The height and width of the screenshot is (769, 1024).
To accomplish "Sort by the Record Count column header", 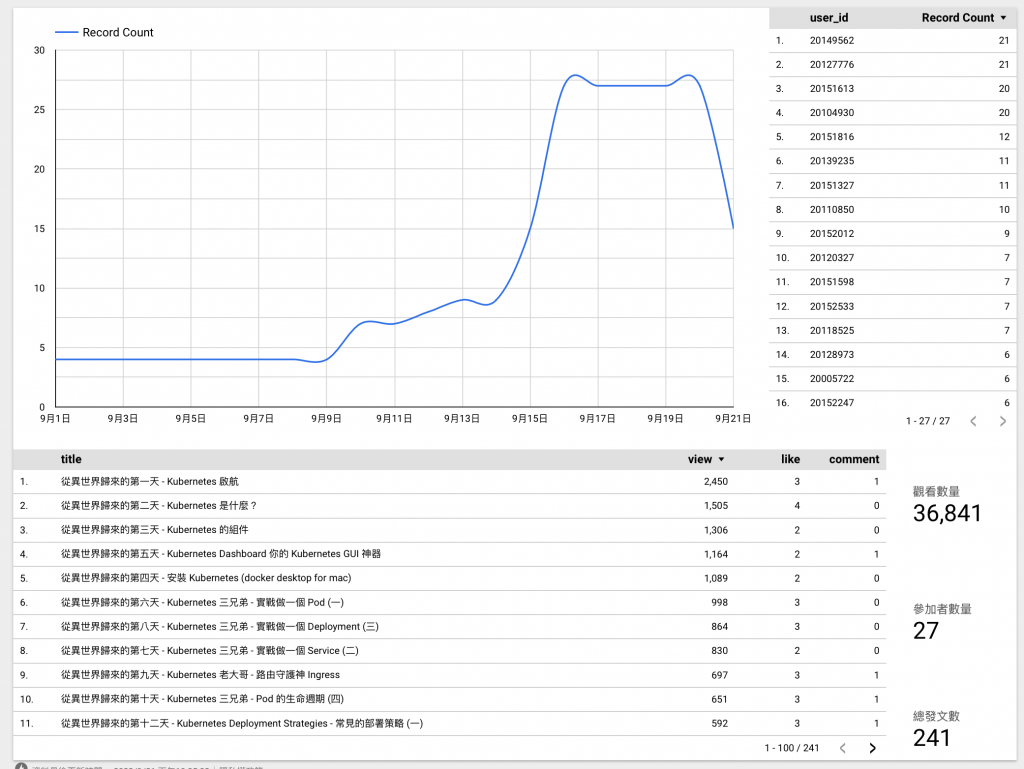I will tap(957, 18).
